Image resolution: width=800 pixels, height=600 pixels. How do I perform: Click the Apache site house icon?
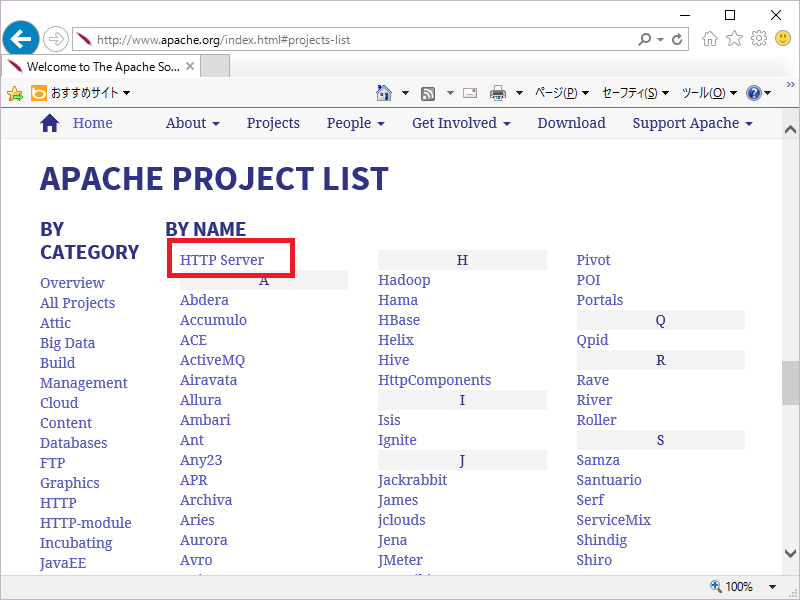tap(49, 123)
